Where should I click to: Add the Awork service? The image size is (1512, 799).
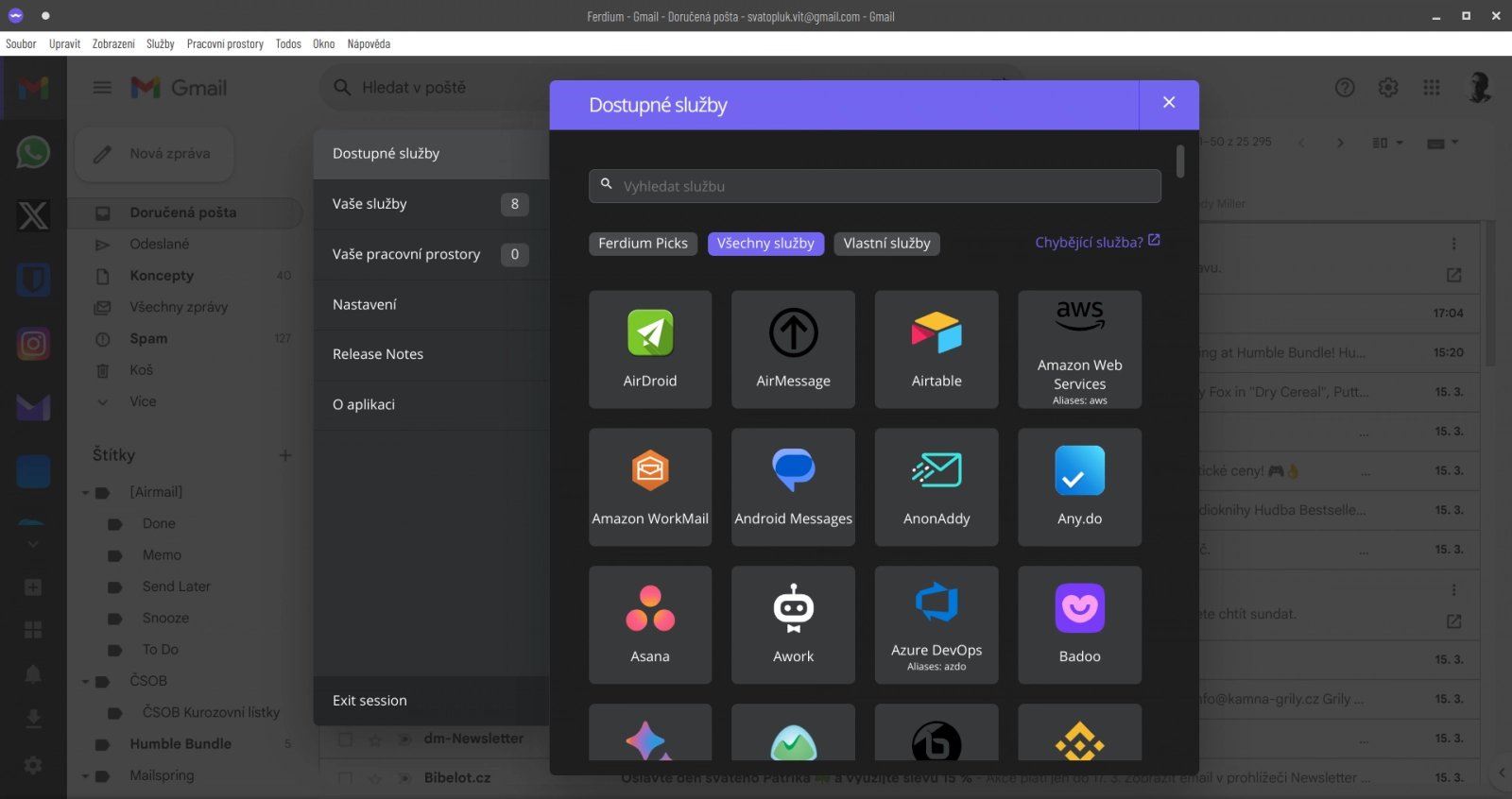coord(793,625)
